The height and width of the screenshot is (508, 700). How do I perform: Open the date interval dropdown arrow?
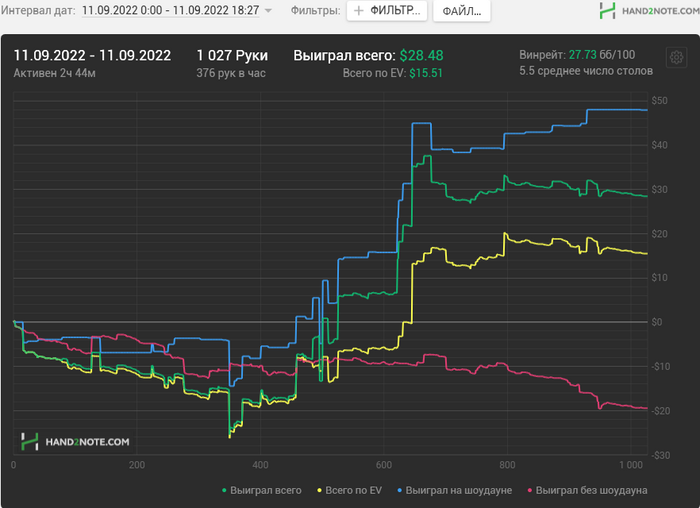(268, 10)
